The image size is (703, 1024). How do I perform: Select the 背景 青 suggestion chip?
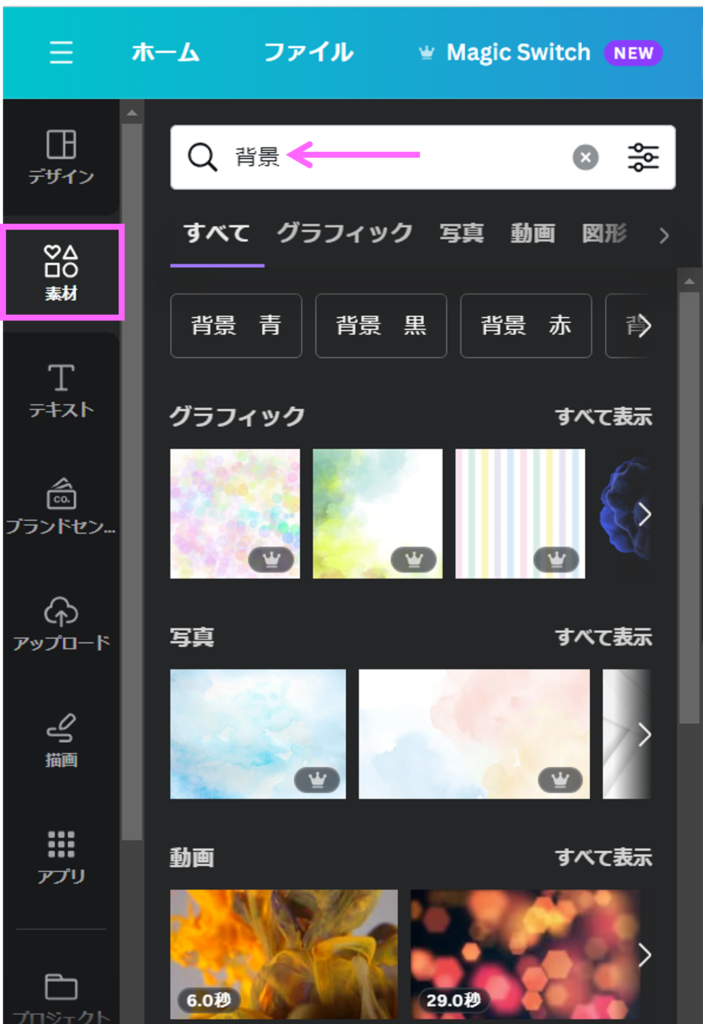point(236,326)
